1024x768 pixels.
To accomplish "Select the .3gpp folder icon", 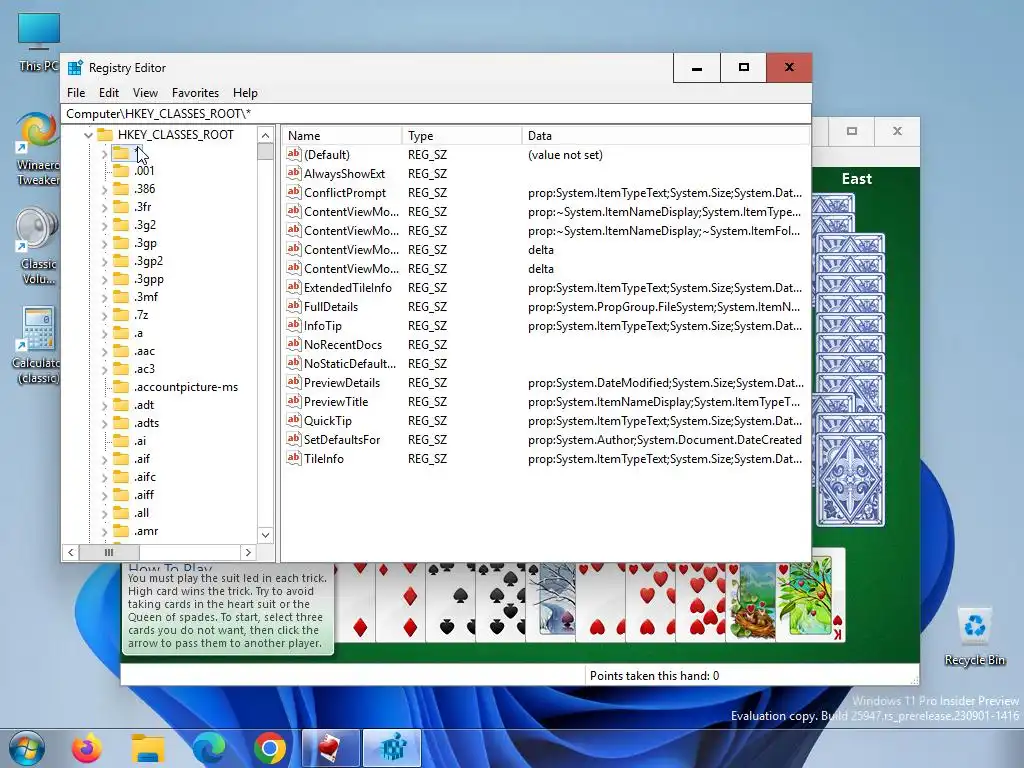I will click(x=121, y=279).
